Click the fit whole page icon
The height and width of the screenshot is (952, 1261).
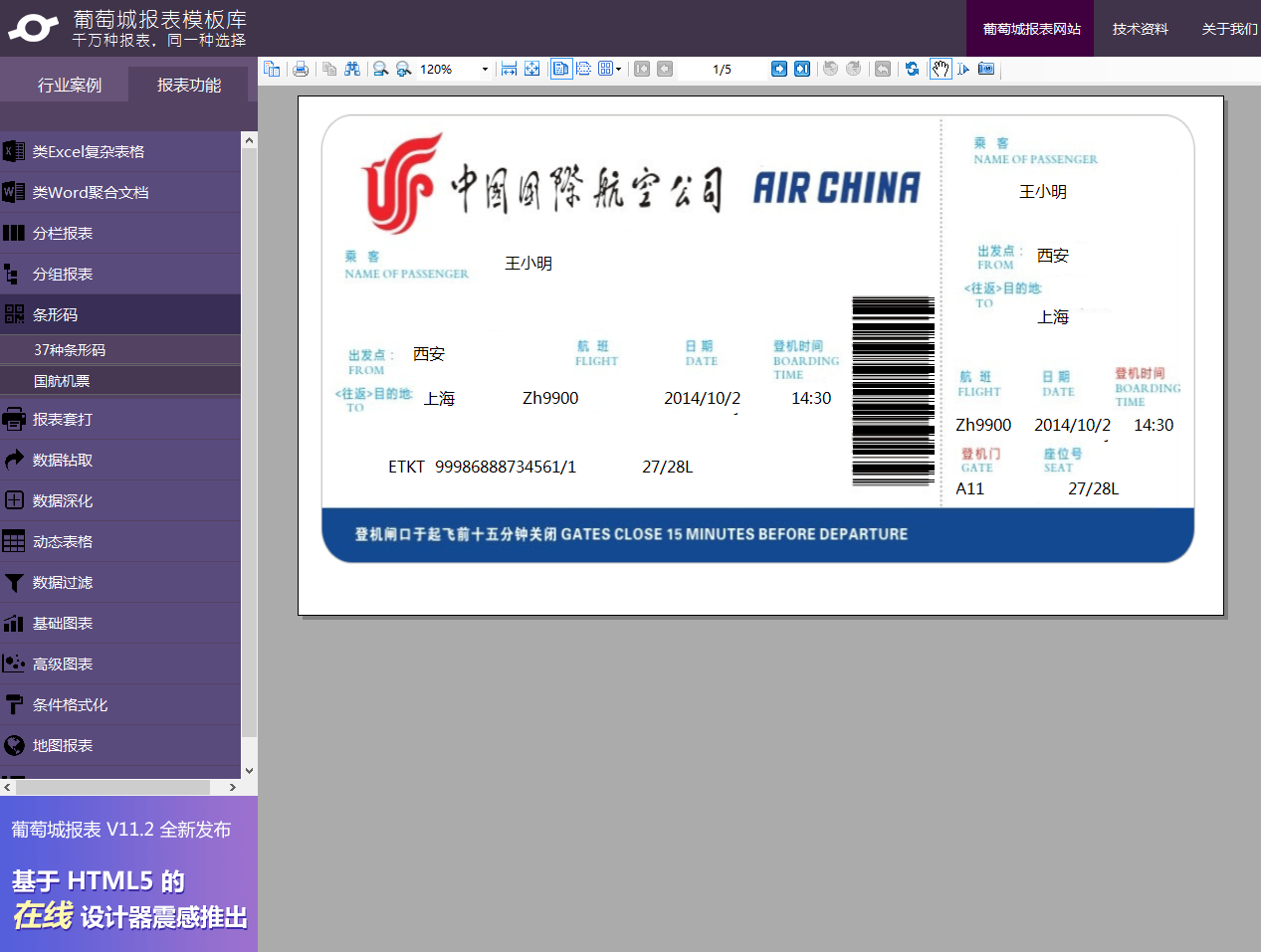(x=532, y=69)
